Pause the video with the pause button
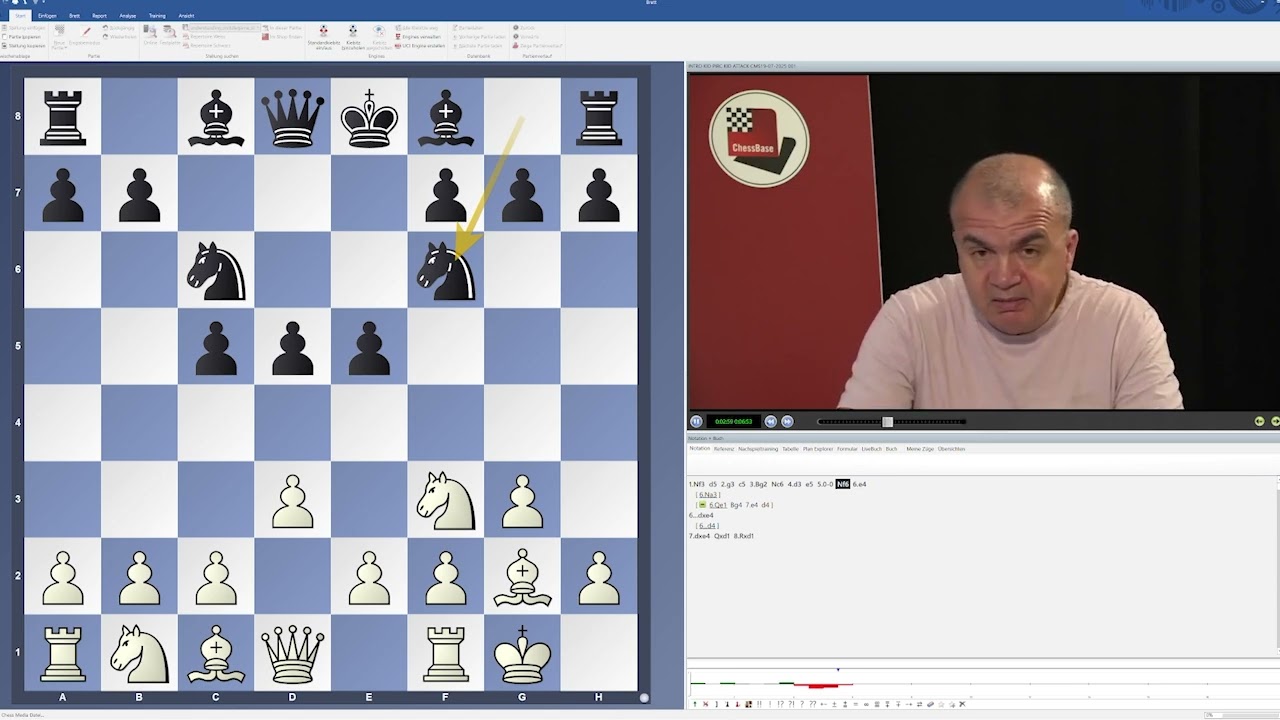Screen dimensions: 1280x720 pos(696,421)
